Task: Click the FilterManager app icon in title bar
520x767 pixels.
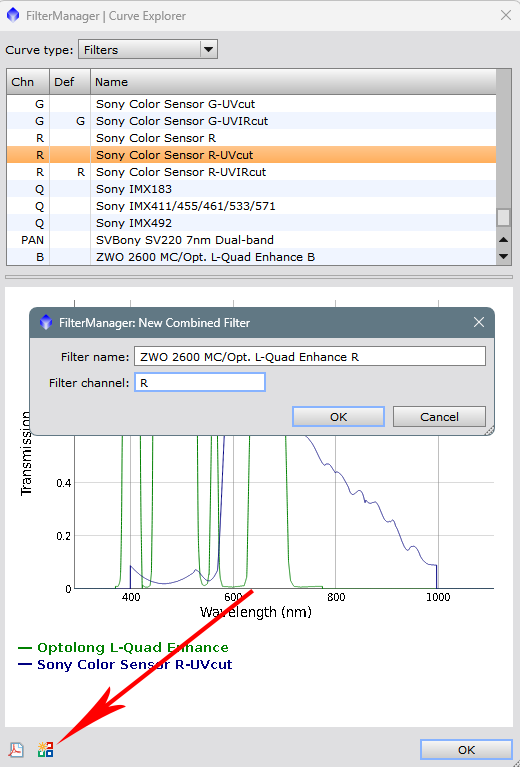Action: [x=13, y=15]
